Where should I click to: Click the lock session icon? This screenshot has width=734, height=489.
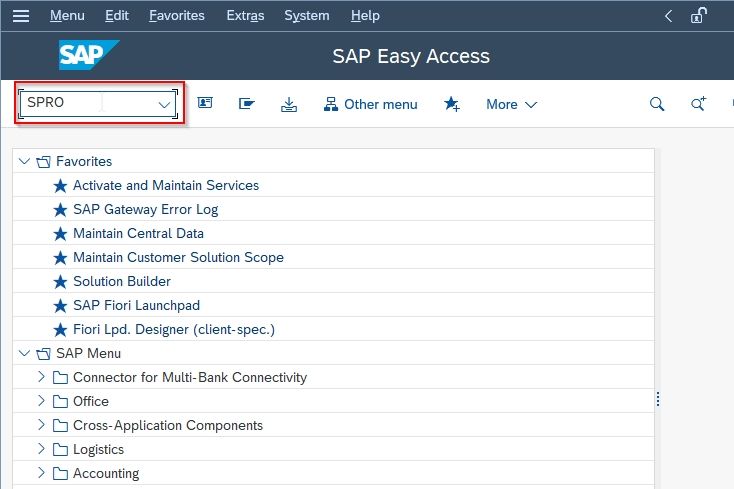[698, 15]
